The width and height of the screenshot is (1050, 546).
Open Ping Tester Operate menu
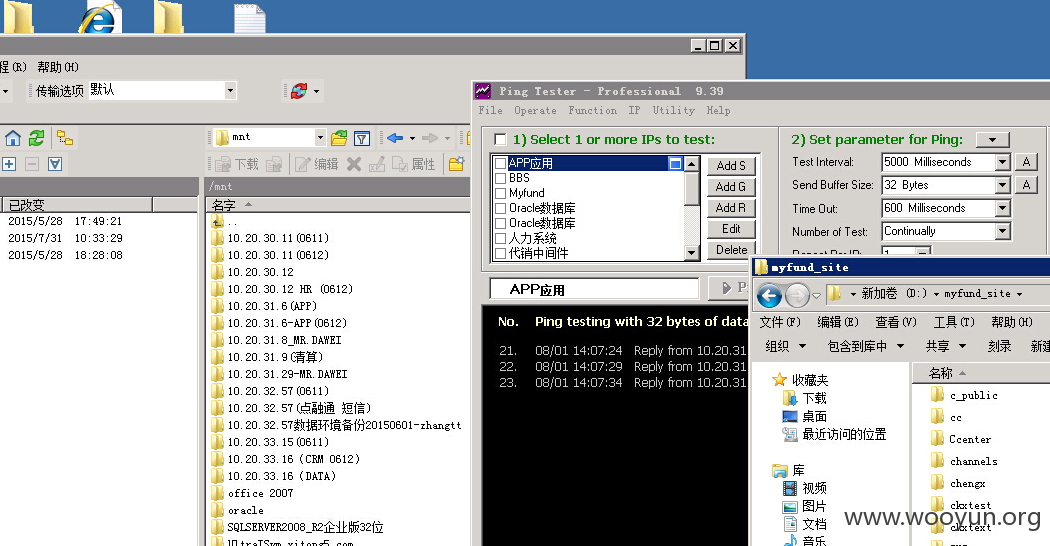pos(535,111)
